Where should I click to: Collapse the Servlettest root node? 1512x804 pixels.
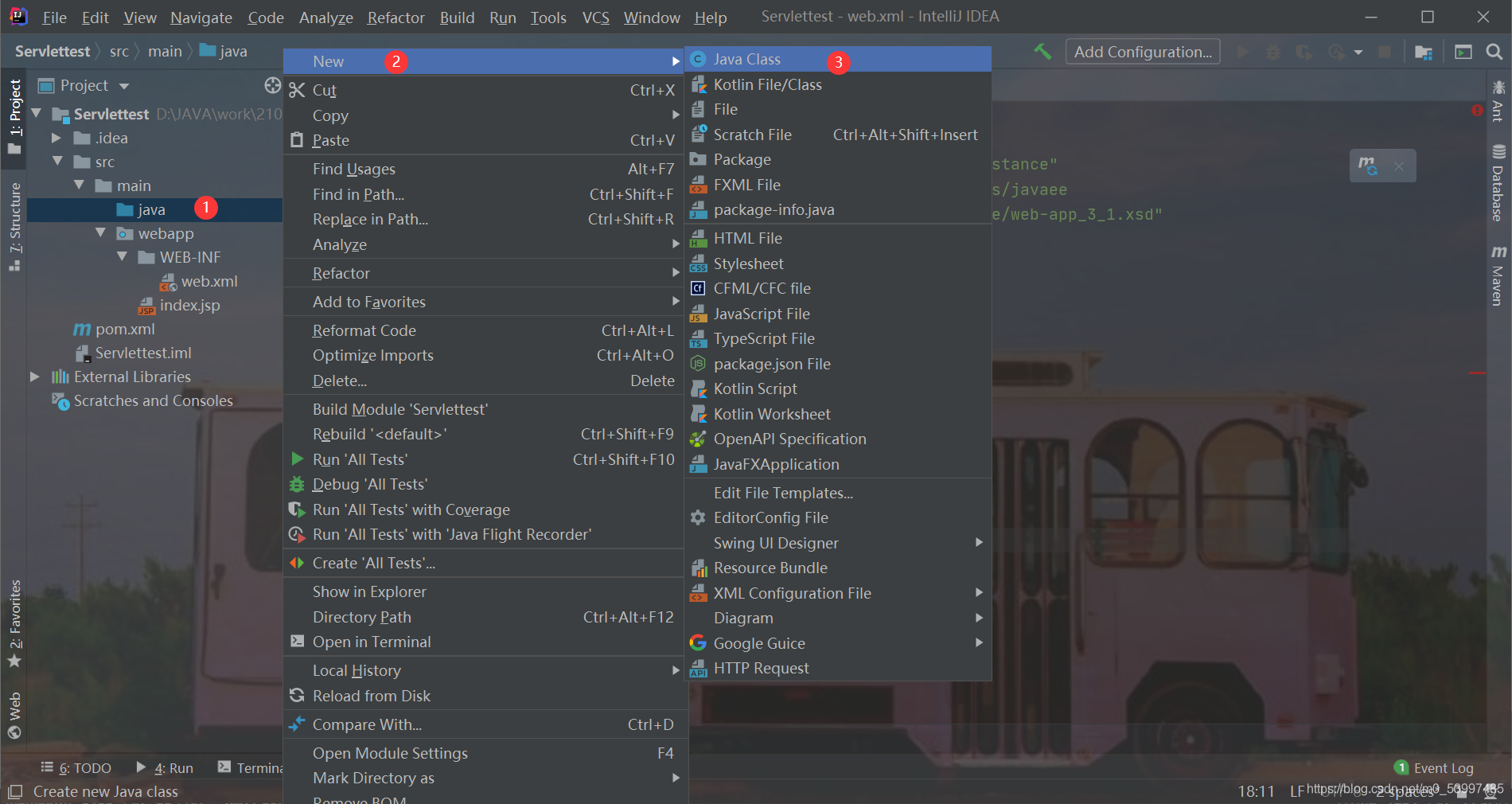click(x=37, y=114)
